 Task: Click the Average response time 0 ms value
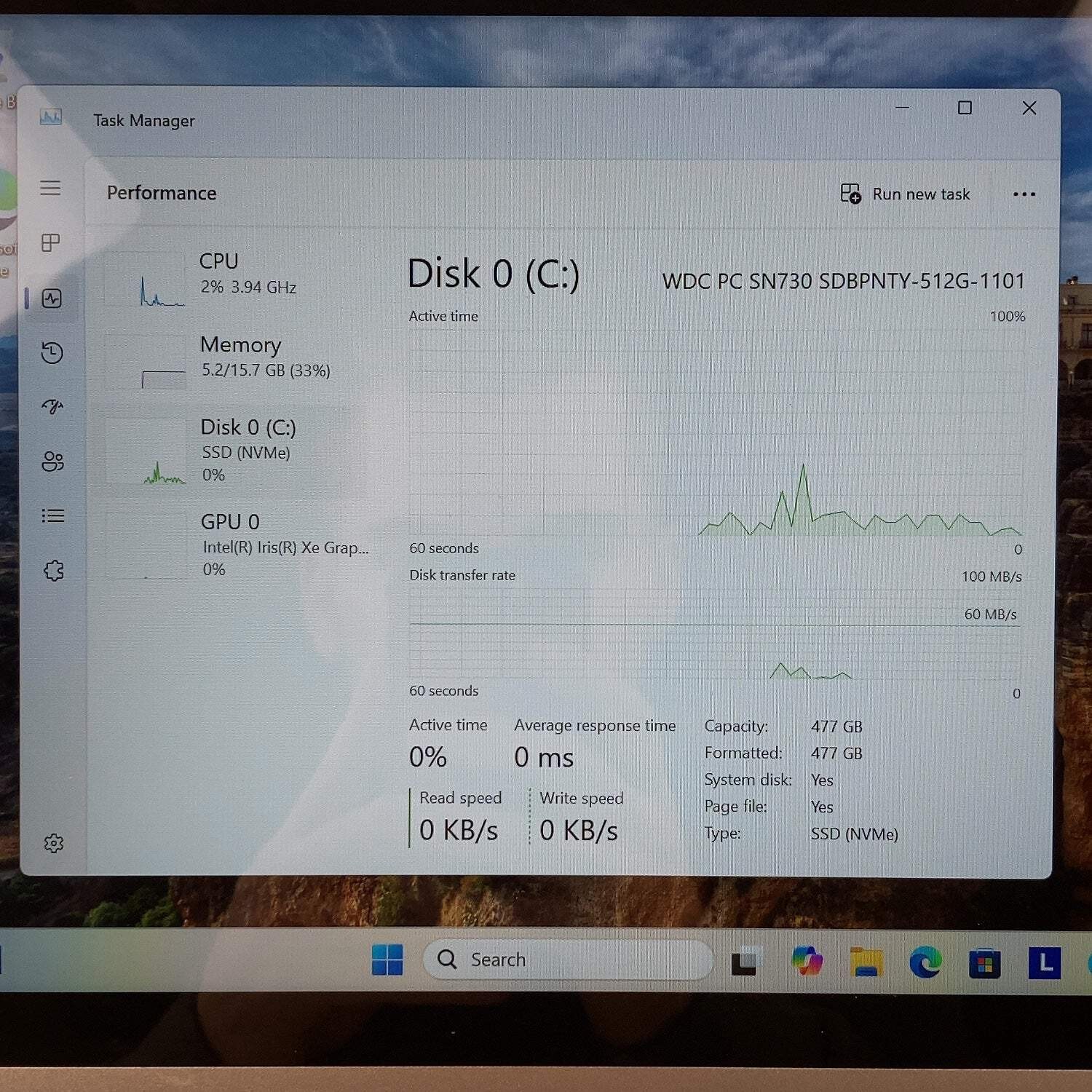tap(544, 758)
